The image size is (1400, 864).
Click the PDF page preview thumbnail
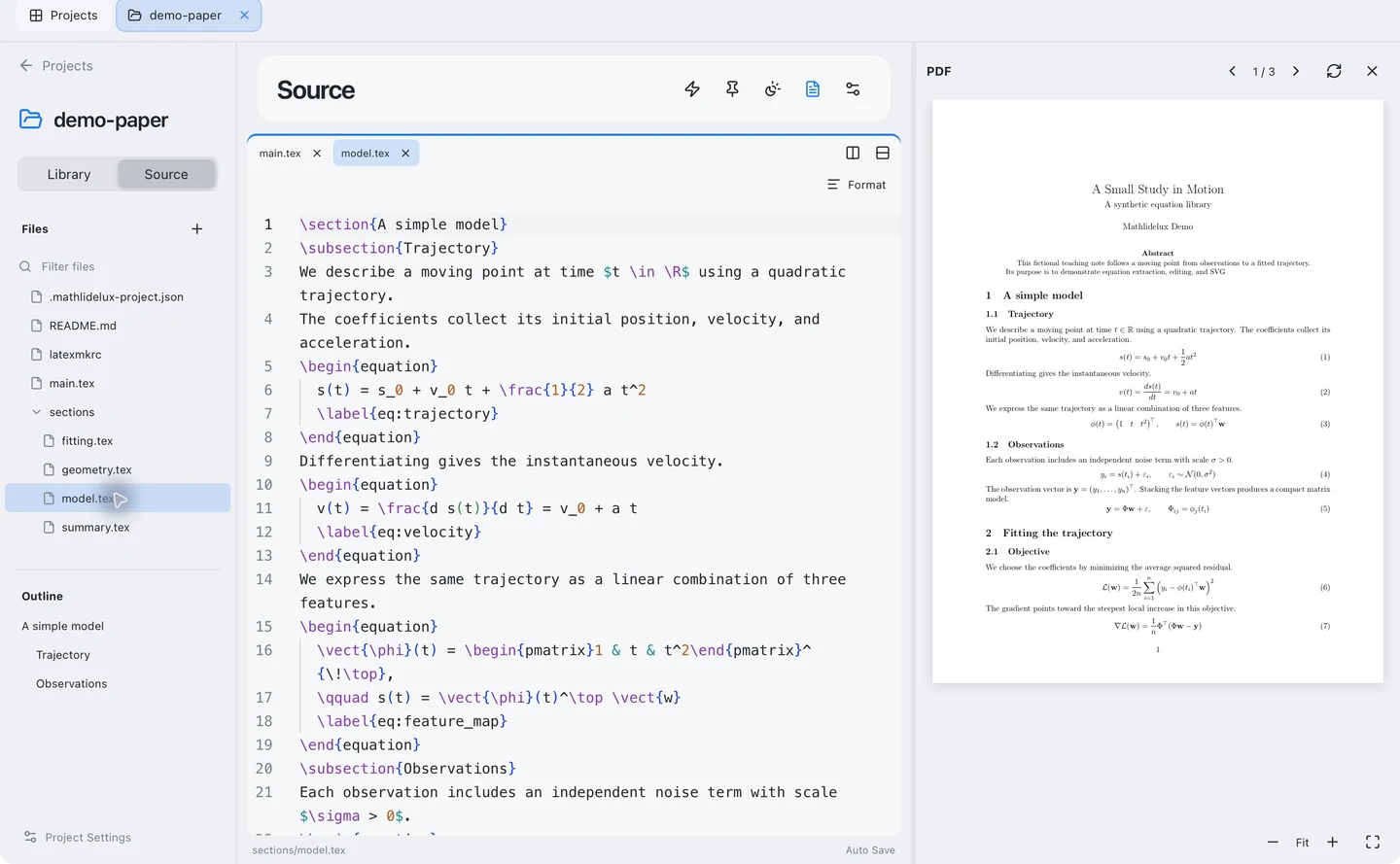pyautogui.click(x=1158, y=392)
